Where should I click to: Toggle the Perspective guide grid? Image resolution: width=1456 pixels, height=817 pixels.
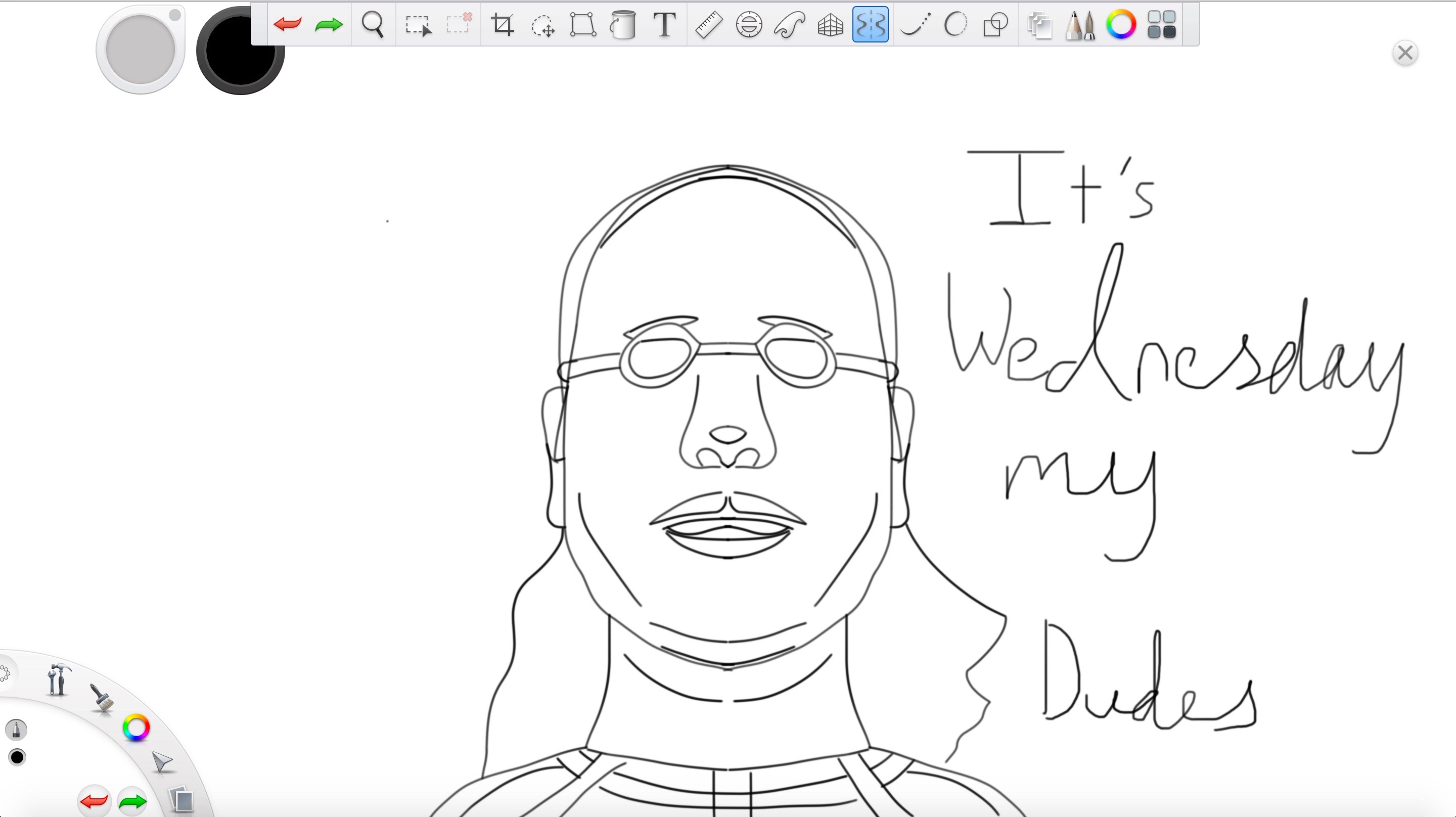830,25
